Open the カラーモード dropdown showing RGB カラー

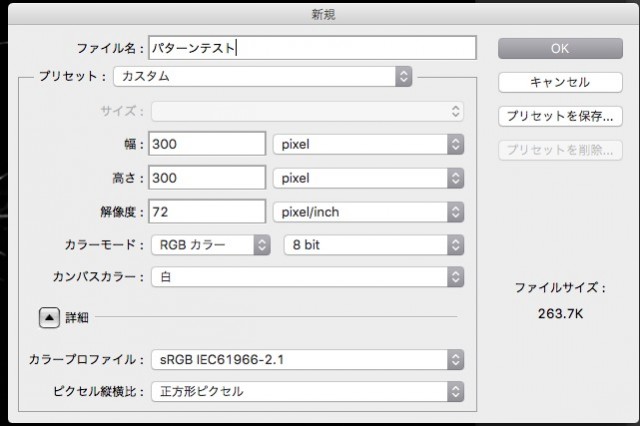[211, 245]
